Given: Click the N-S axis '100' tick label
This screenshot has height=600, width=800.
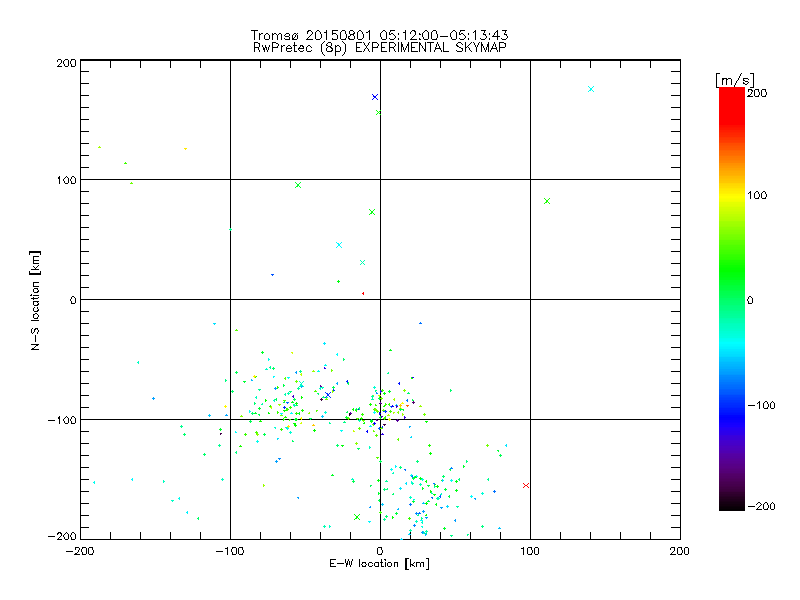Looking at the screenshot, I should pos(66,180).
